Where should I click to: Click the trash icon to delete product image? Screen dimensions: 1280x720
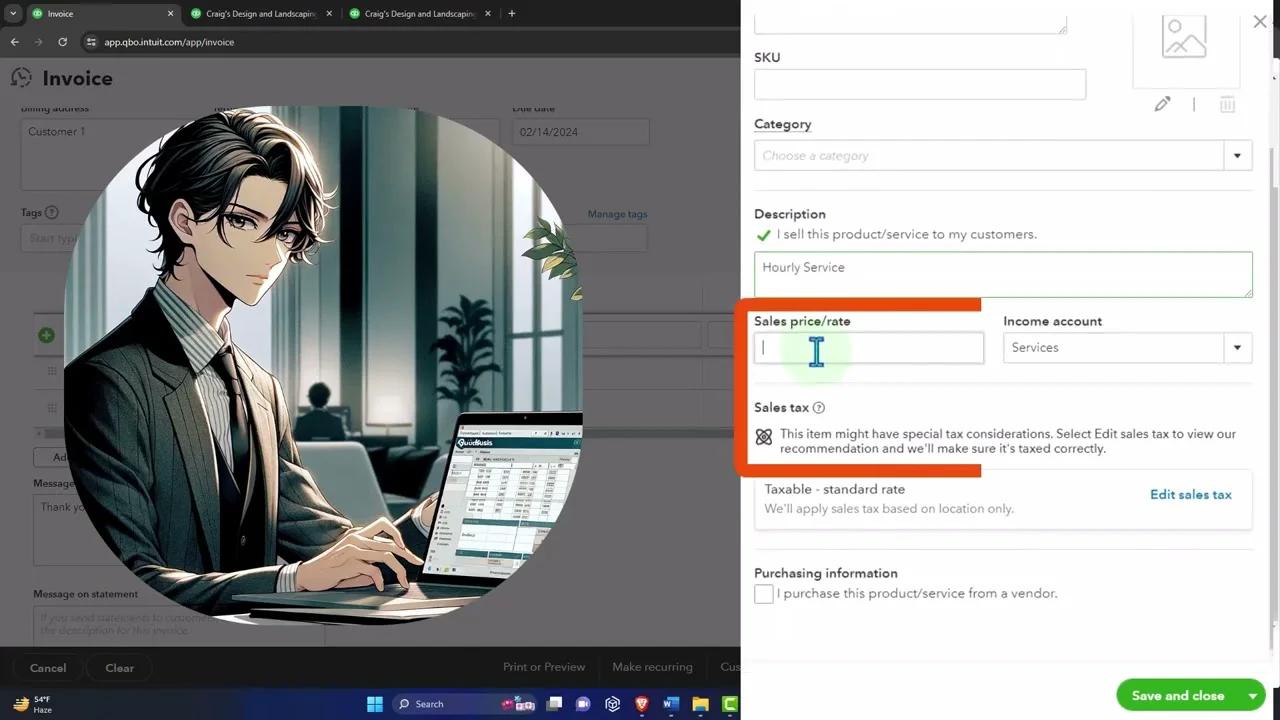coord(1227,104)
